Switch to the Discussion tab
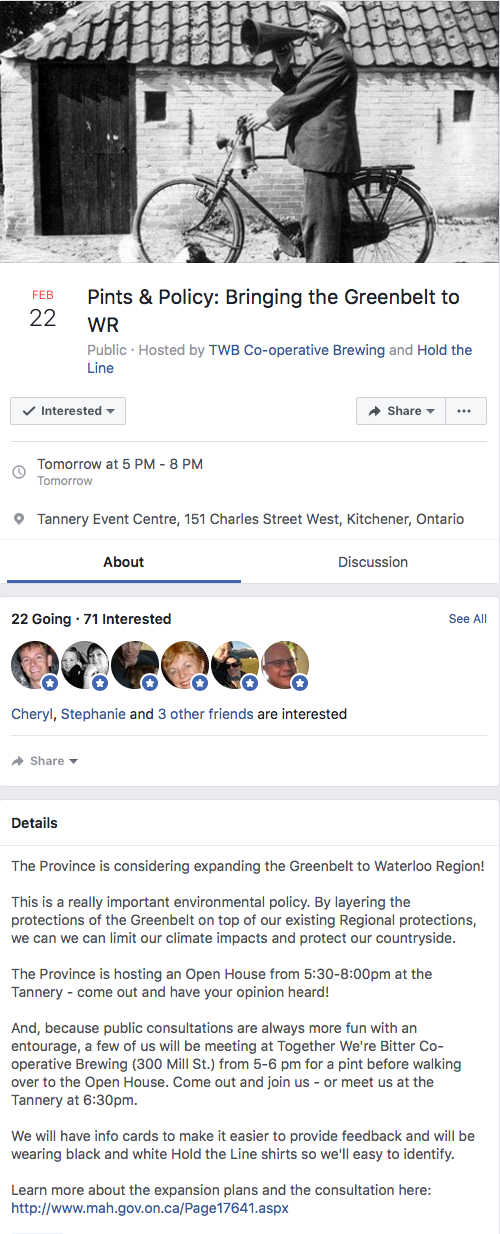The height and width of the screenshot is (1234, 500). (373, 562)
